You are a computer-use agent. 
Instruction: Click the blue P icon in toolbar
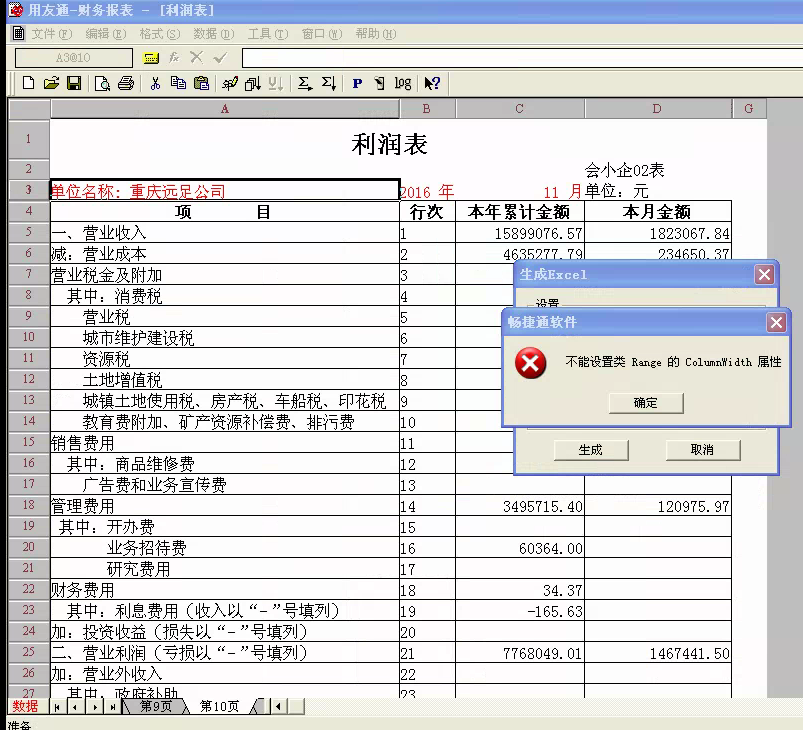tap(357, 84)
